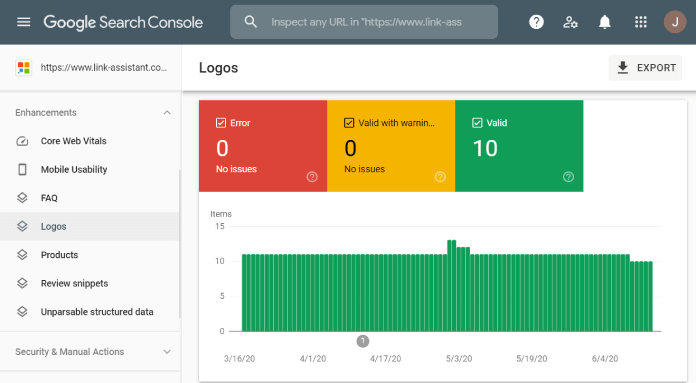
Task: Open FAQ enhancement report
Action: pos(90,198)
